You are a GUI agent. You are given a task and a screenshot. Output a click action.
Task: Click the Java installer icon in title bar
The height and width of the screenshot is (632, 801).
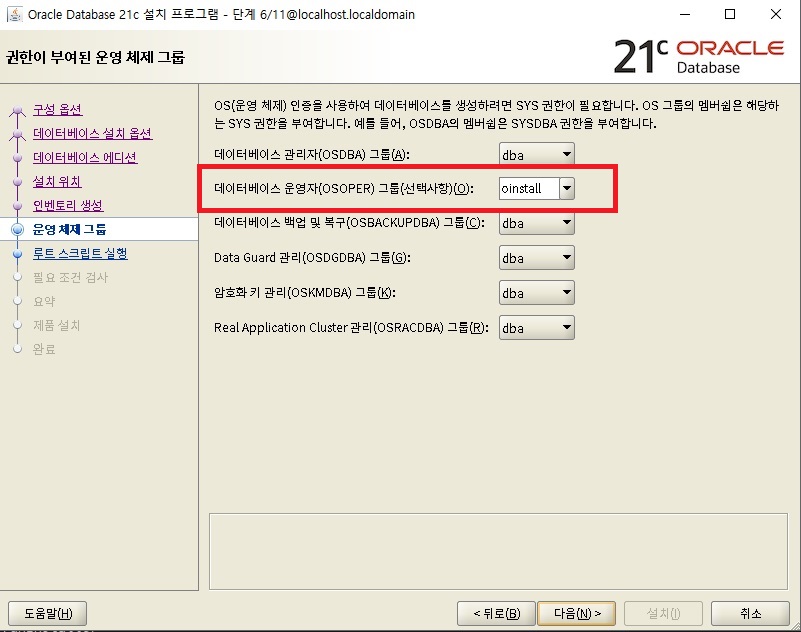[x=14, y=14]
